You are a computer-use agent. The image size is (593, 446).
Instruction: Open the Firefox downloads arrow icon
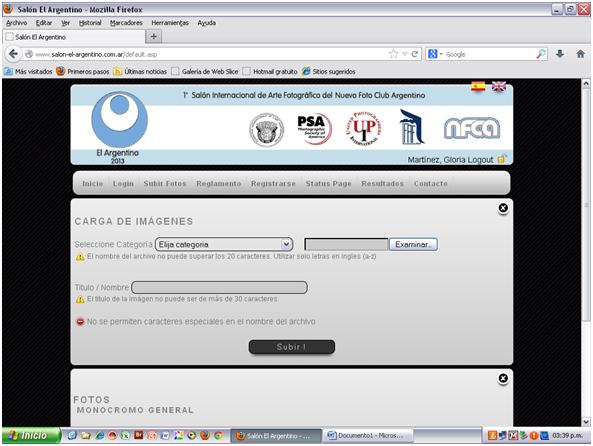click(x=560, y=54)
